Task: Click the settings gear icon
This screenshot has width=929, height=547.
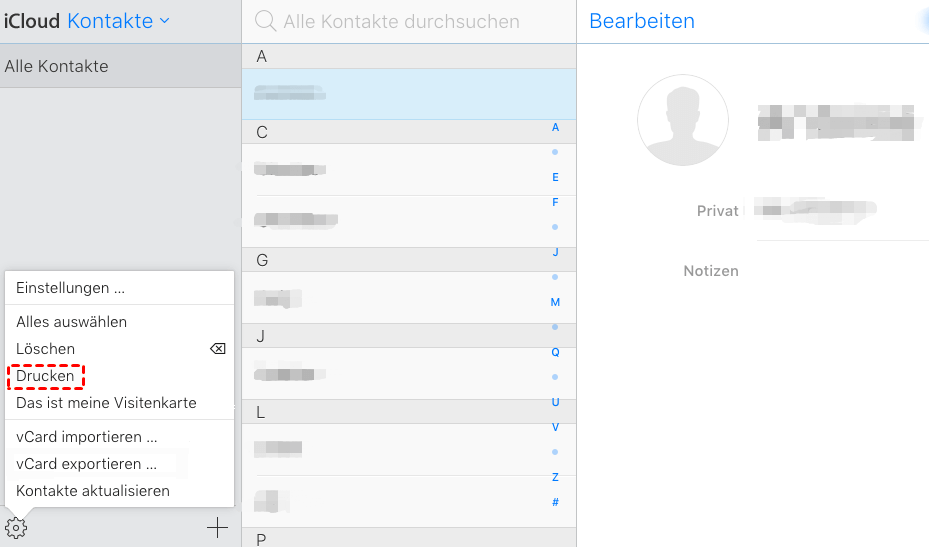Action: click(x=16, y=528)
